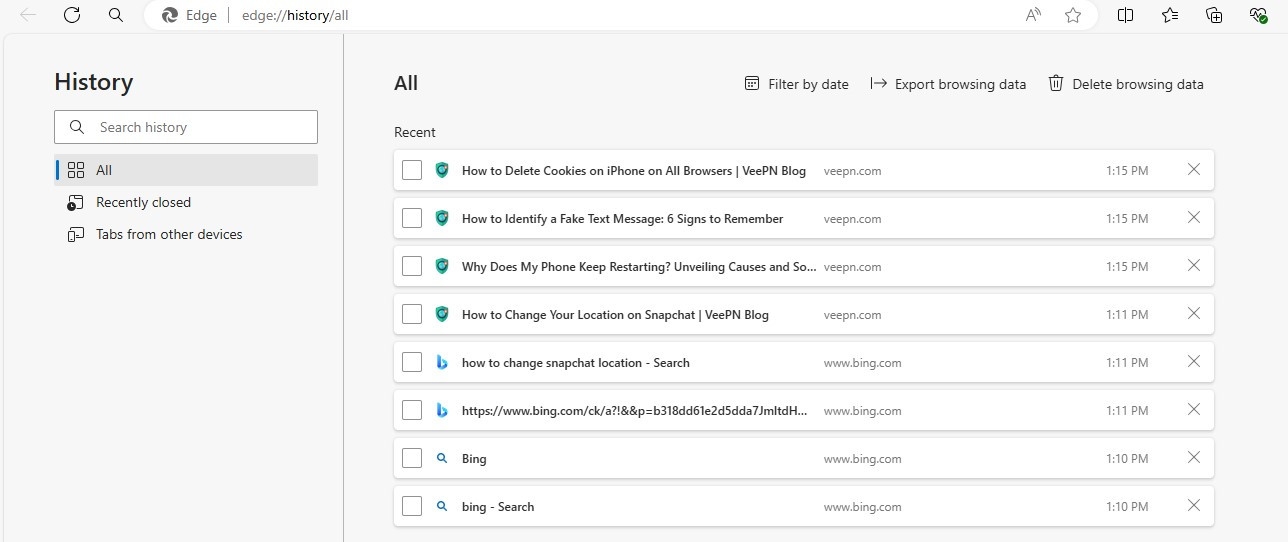
Task: Open How to Delete Cookies on iPhone link
Action: click(x=634, y=171)
